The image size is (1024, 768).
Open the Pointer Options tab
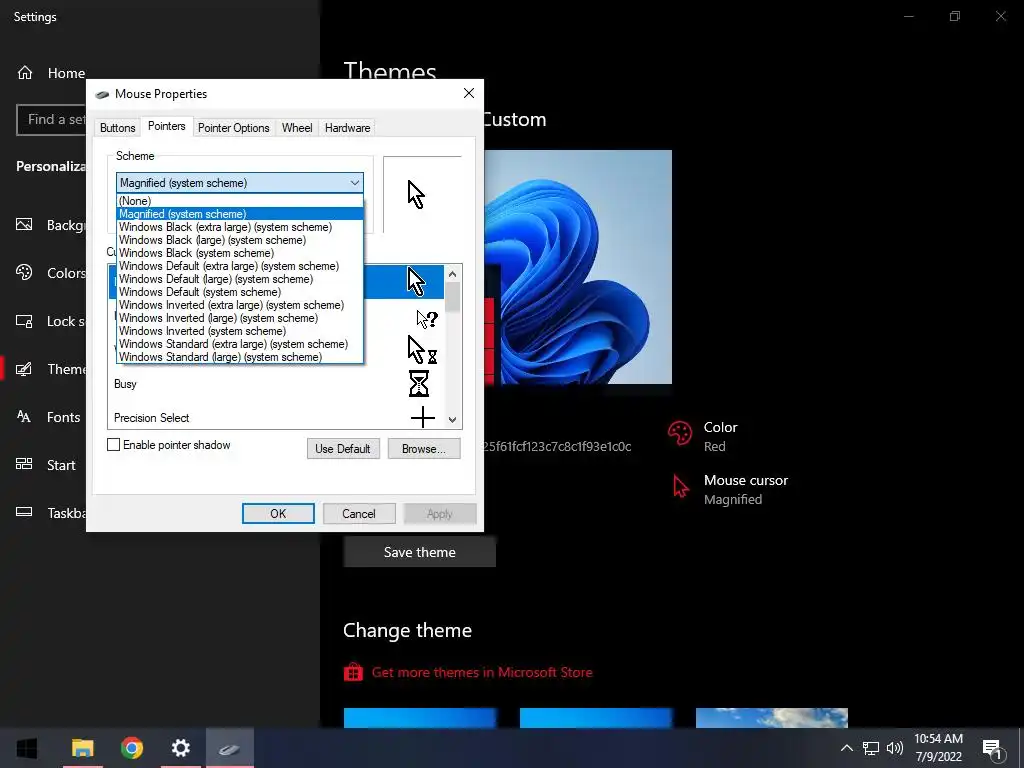234,128
